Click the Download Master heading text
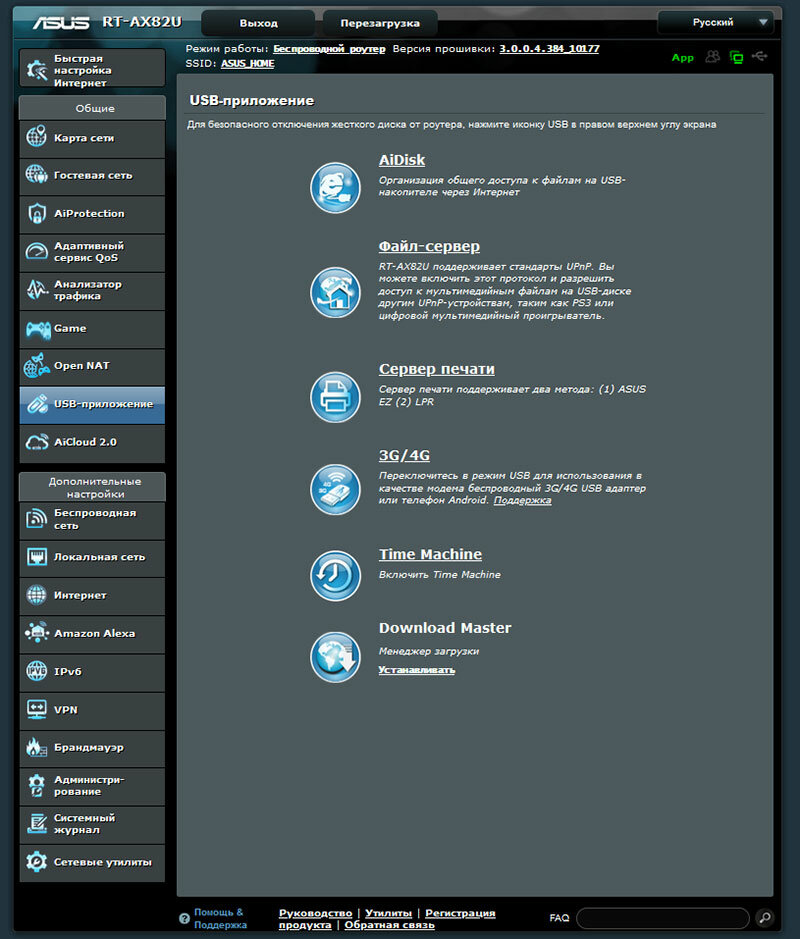Viewport: 800px width, 939px height. pyautogui.click(x=445, y=628)
